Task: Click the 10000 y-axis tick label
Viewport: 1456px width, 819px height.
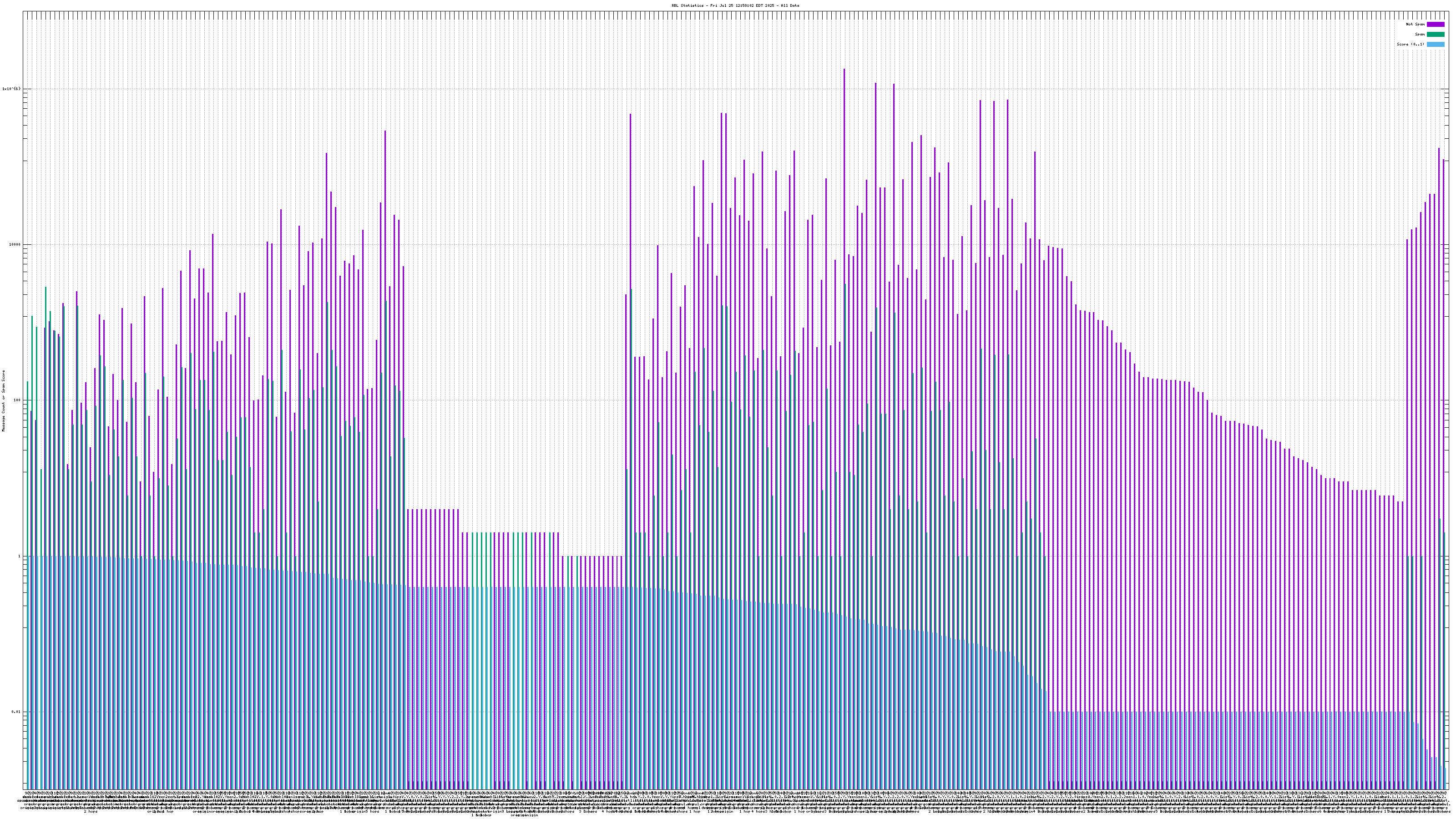Action: [14, 245]
